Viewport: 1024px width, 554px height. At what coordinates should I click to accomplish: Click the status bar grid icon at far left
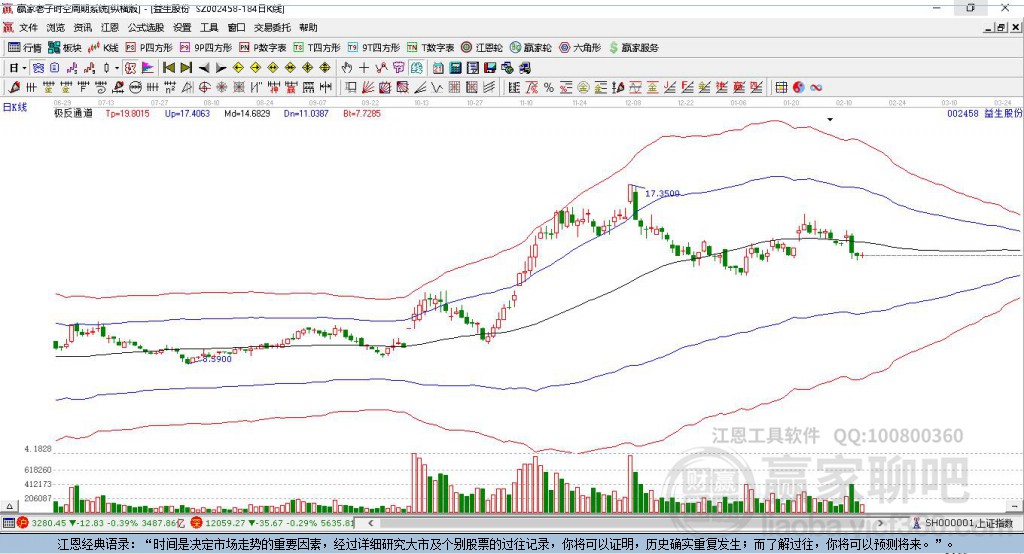[8, 523]
